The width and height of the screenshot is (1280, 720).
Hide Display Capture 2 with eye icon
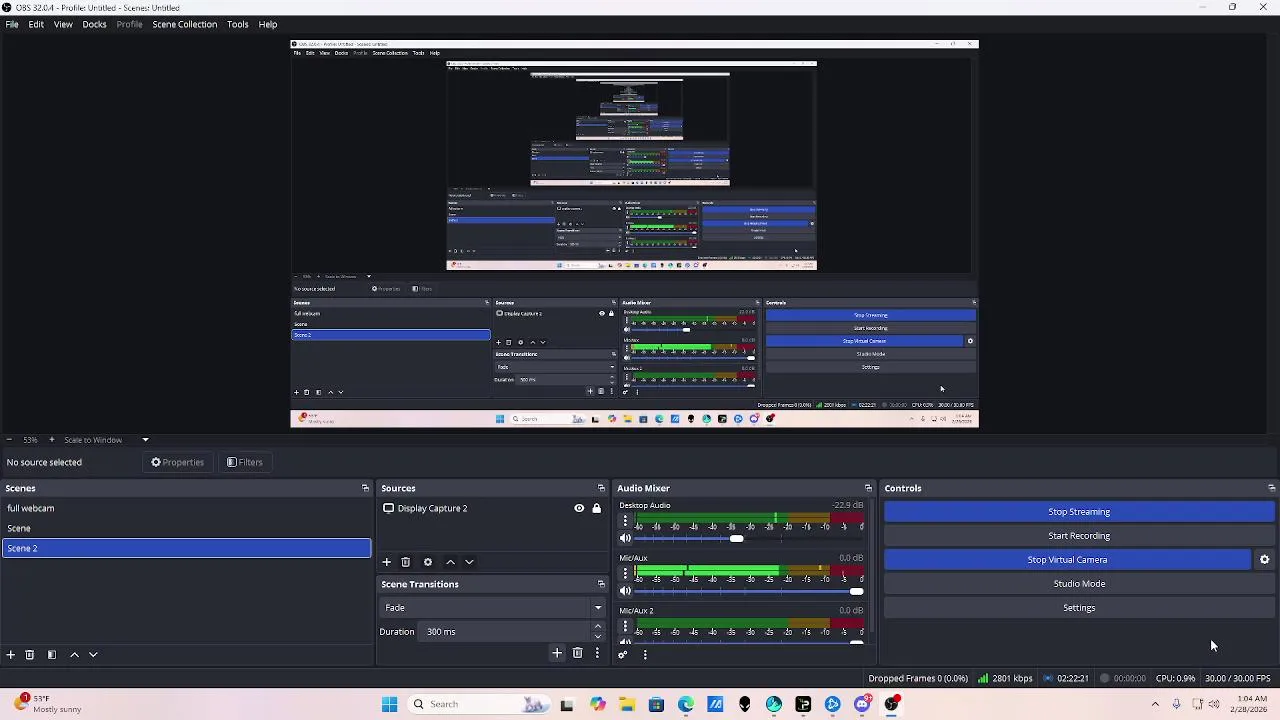tap(579, 508)
